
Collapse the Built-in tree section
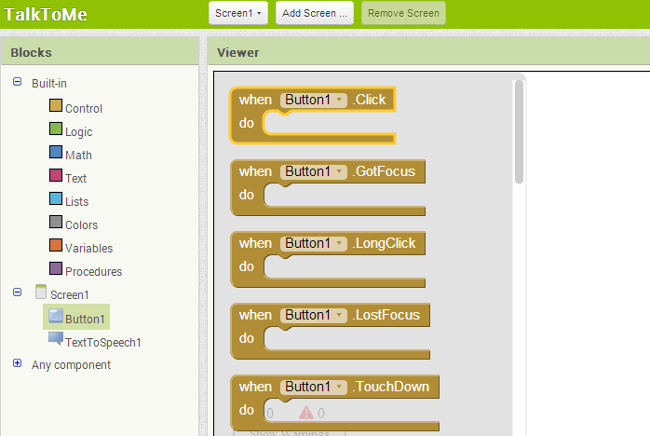(17, 83)
